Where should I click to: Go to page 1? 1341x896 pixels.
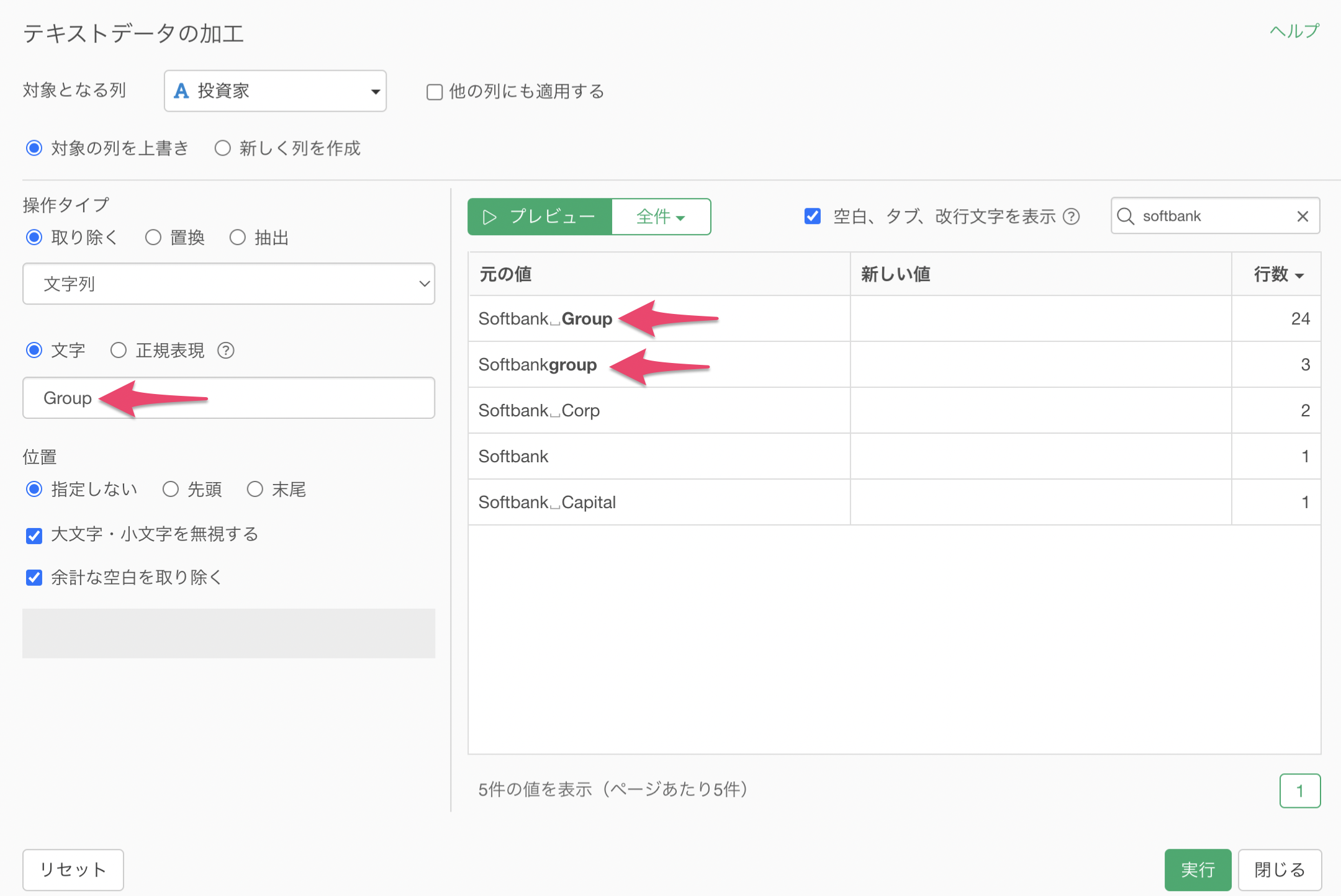pos(1300,791)
